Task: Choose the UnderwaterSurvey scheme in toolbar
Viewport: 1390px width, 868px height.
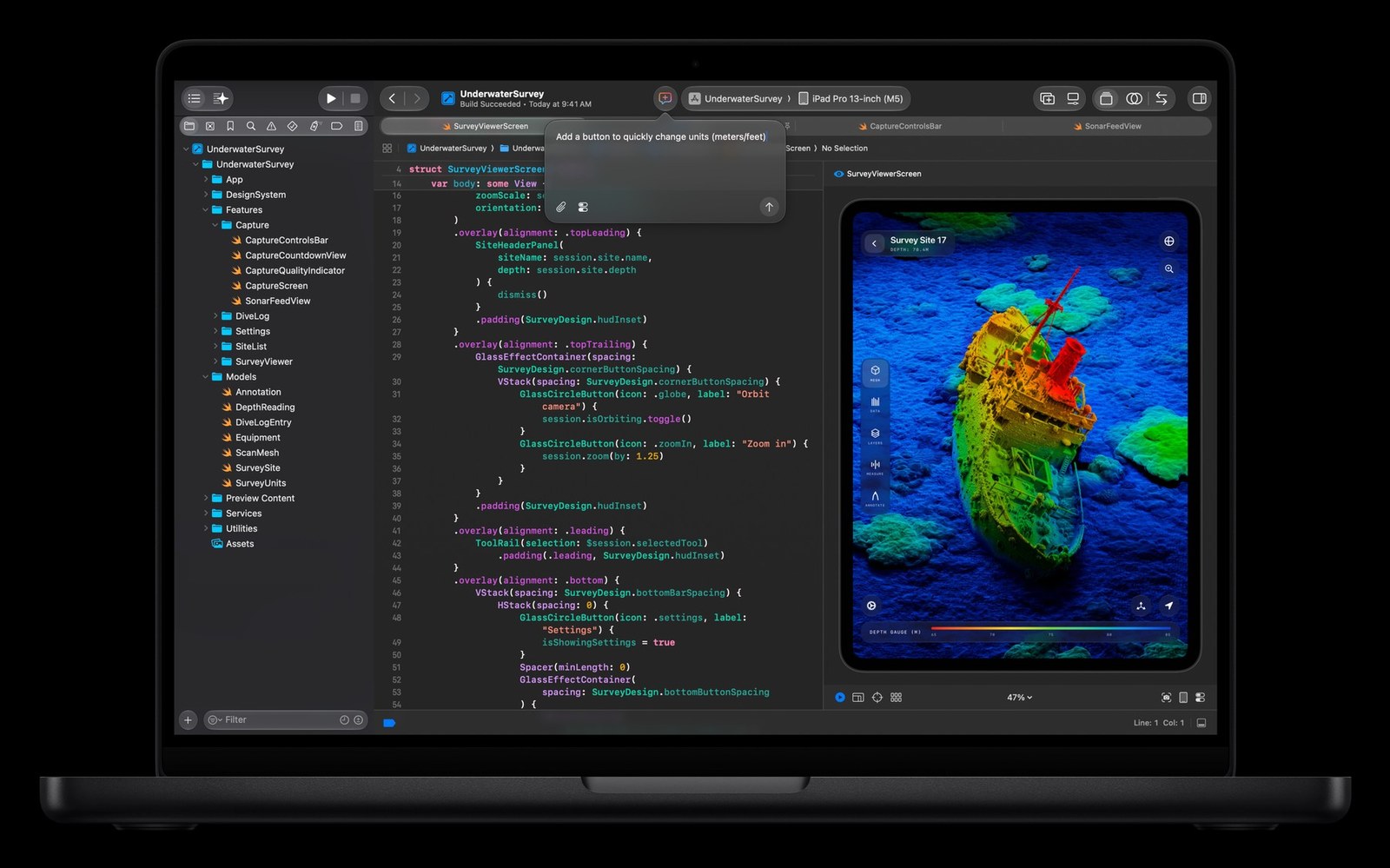Action: pos(737,99)
